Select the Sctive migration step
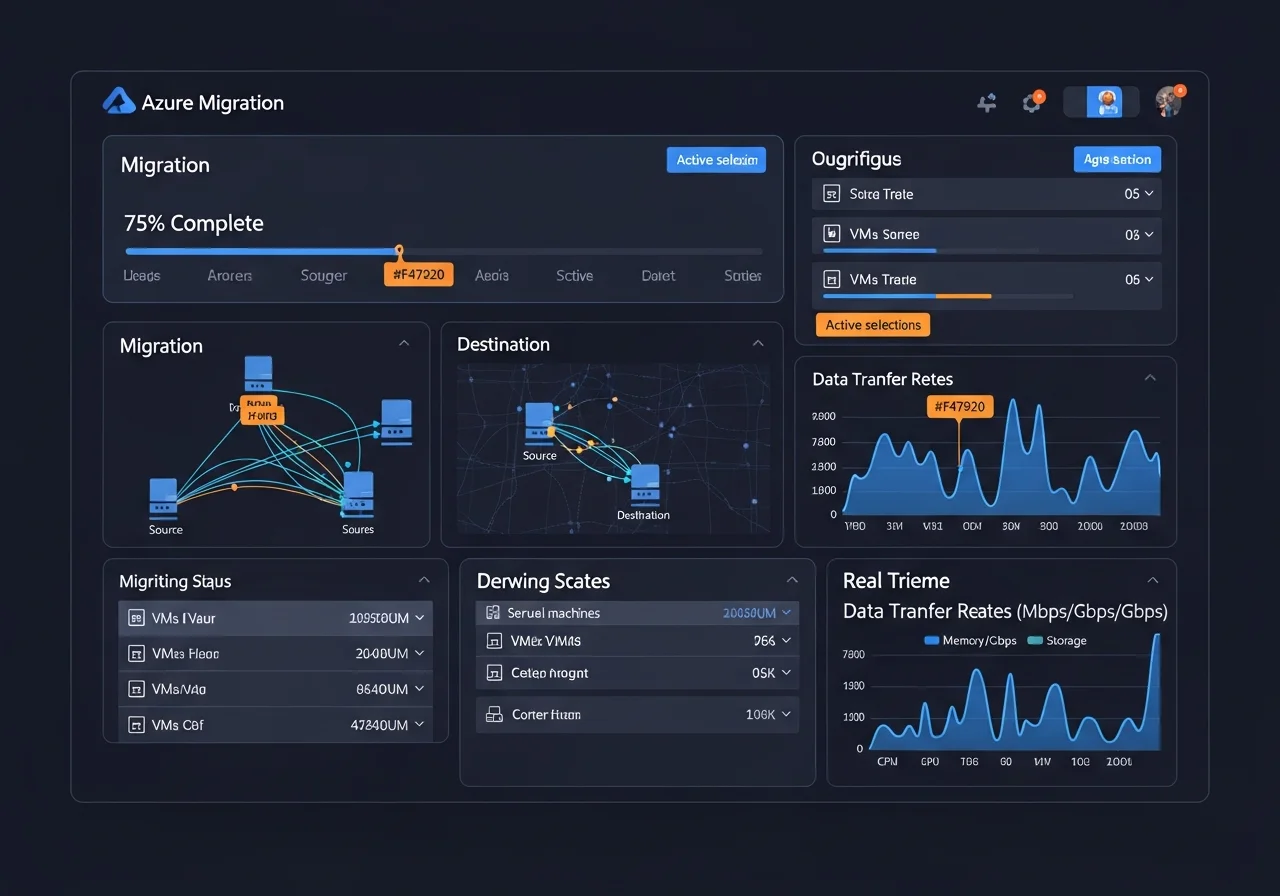 (x=574, y=276)
